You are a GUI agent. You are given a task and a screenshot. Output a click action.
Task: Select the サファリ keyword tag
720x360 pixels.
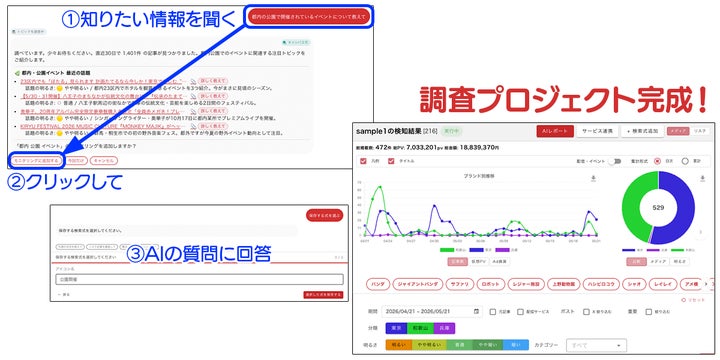460,284
